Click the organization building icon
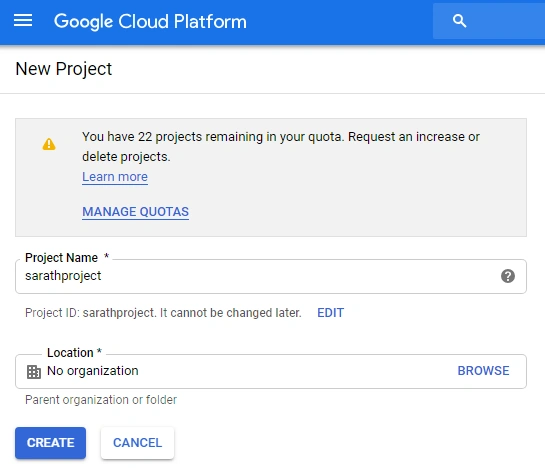 [x=34, y=372]
